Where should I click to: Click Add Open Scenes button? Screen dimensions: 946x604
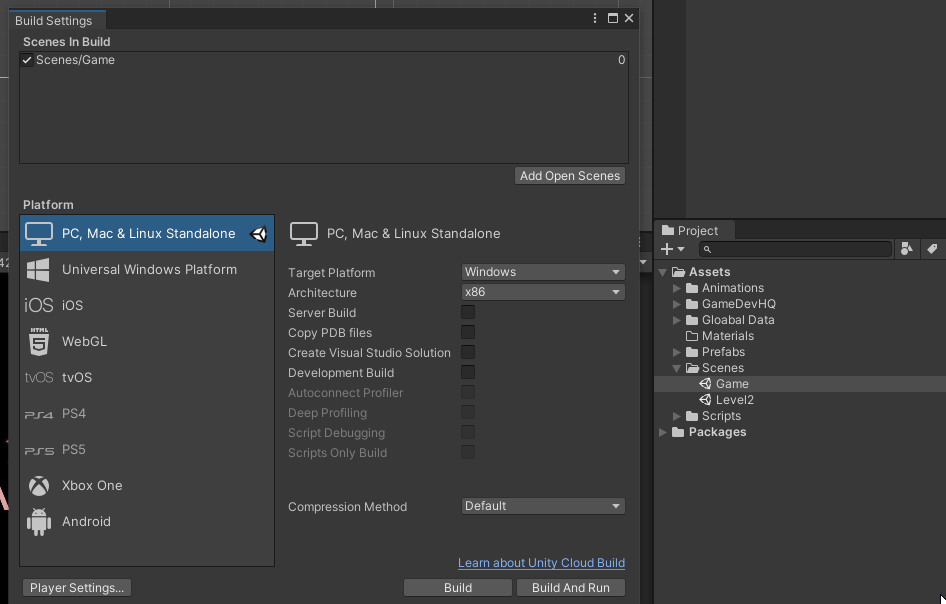point(570,176)
